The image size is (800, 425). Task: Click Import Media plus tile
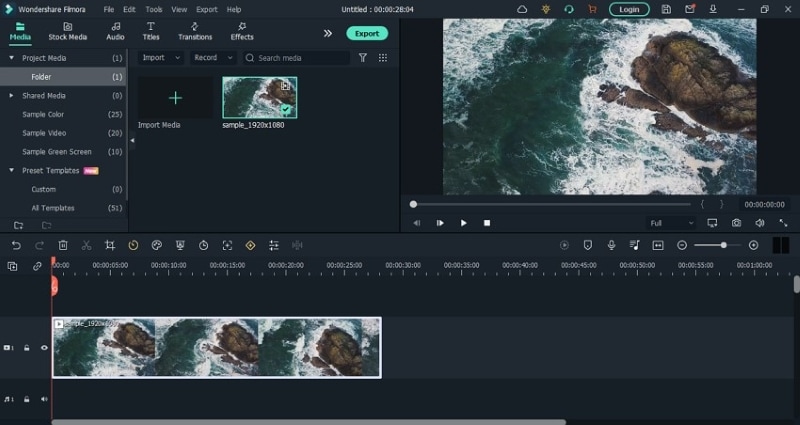175,98
